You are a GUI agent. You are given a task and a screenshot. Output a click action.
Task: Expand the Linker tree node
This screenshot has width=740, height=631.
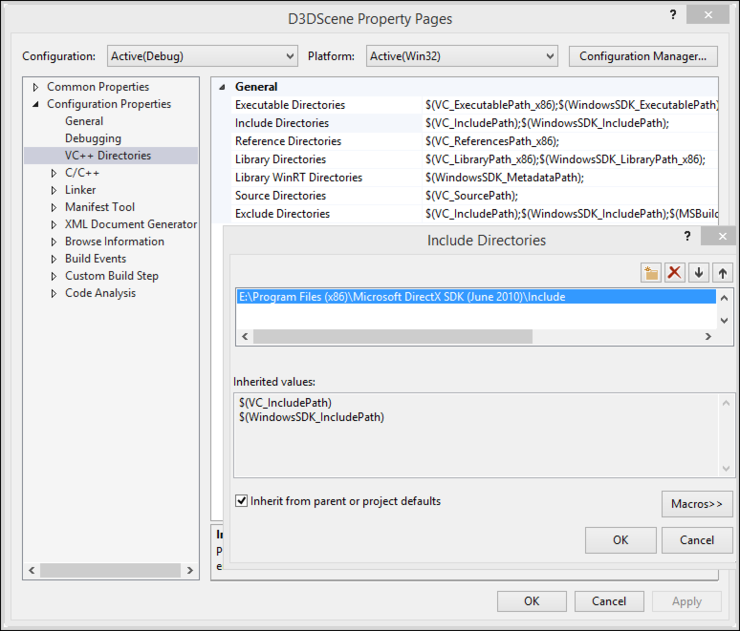(54, 190)
